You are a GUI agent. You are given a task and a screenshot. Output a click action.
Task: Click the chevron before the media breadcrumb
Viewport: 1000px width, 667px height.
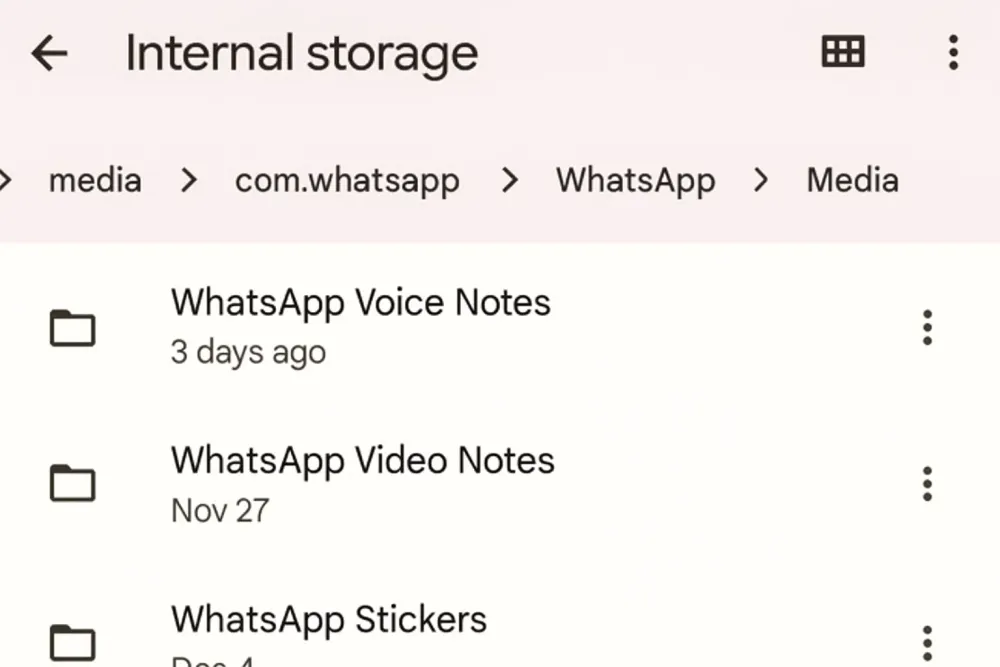point(8,181)
